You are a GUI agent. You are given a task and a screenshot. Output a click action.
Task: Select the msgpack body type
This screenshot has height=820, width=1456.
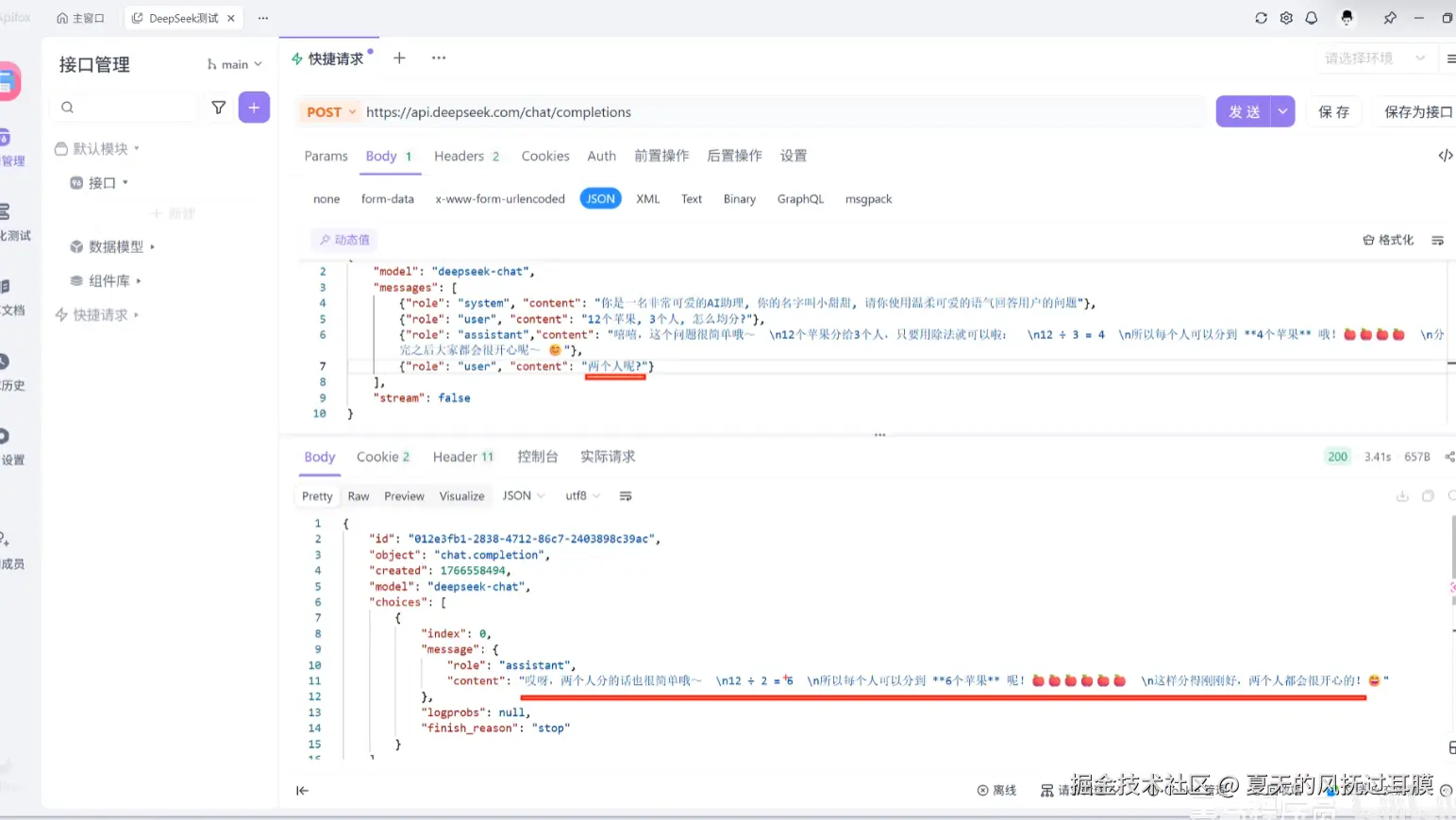(x=868, y=199)
